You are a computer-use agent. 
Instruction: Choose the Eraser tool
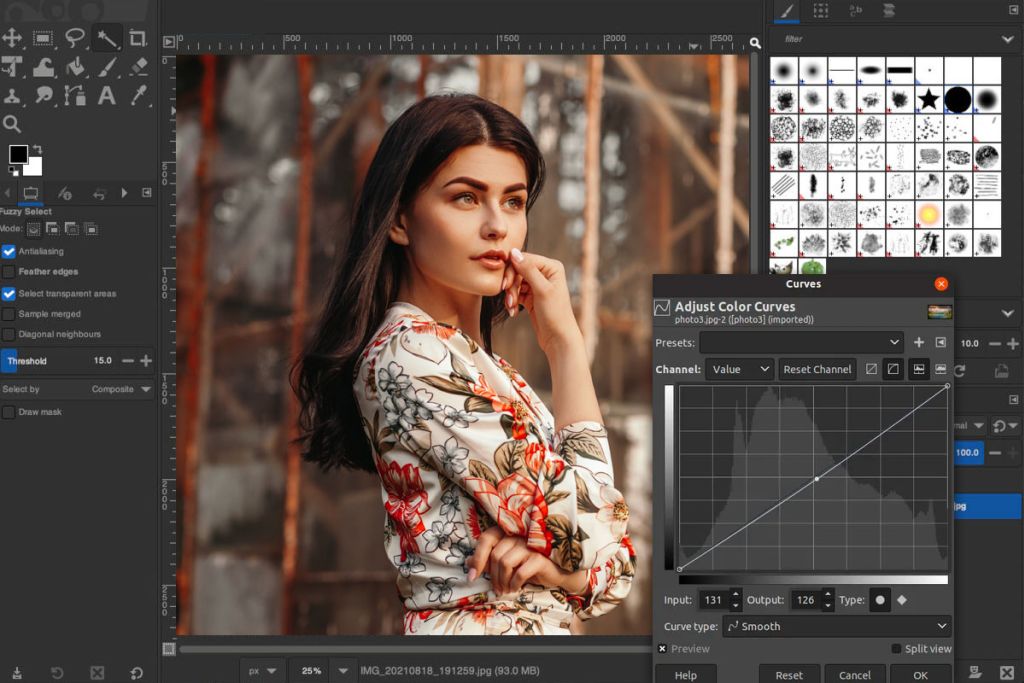138,66
